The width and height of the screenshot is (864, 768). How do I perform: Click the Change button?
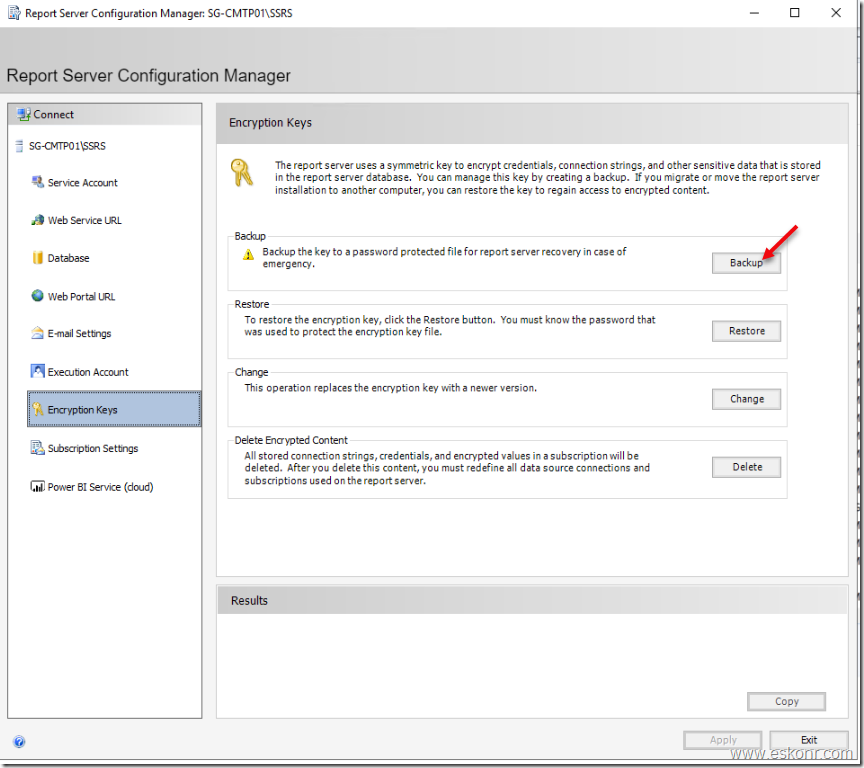pyautogui.click(x=746, y=399)
